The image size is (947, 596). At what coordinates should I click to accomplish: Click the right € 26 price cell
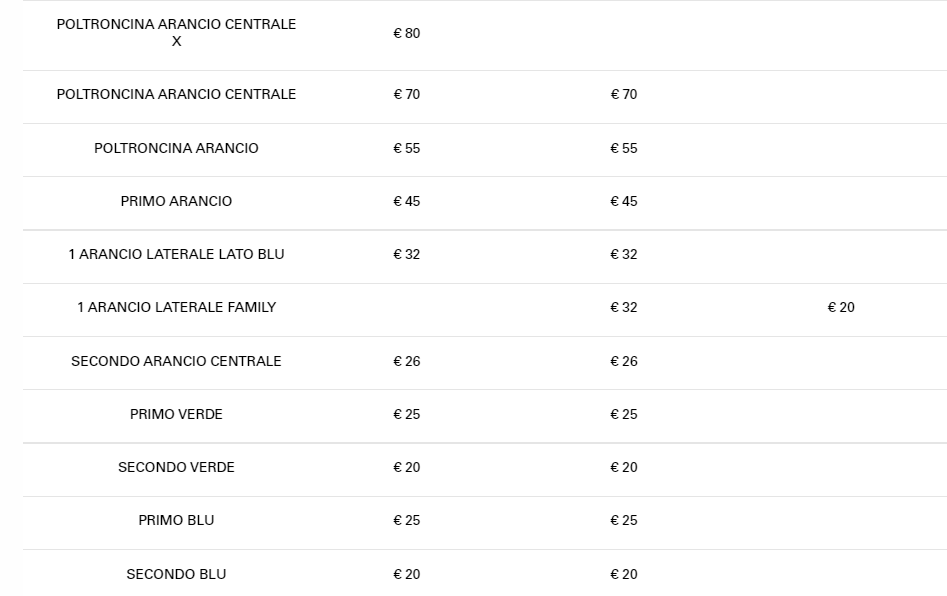pyautogui.click(x=623, y=361)
